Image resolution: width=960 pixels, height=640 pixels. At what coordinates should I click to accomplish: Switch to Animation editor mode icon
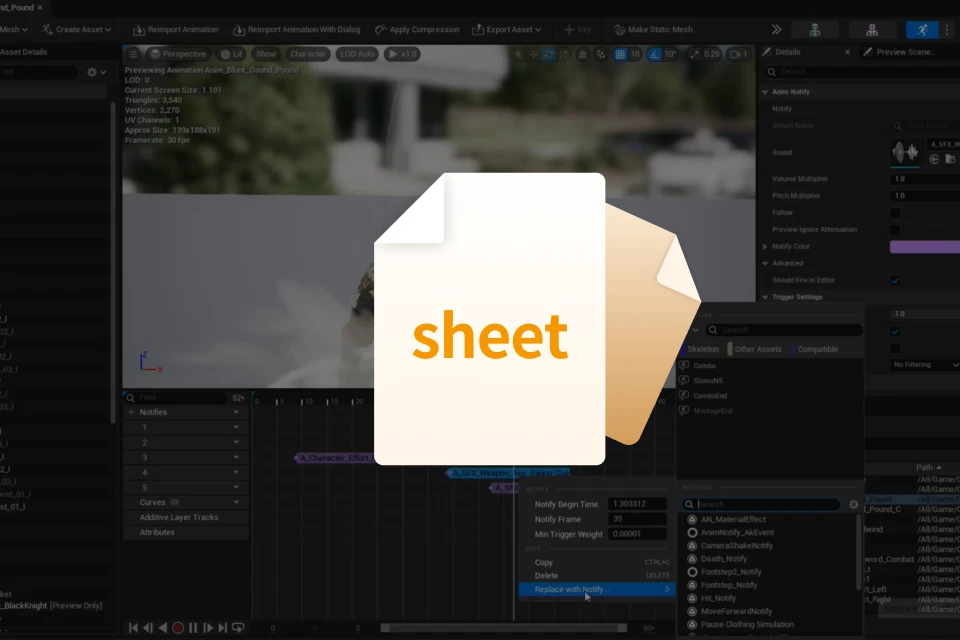922,29
